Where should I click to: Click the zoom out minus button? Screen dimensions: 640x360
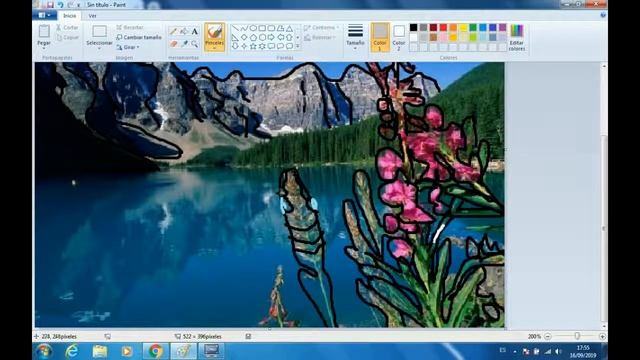(548, 336)
